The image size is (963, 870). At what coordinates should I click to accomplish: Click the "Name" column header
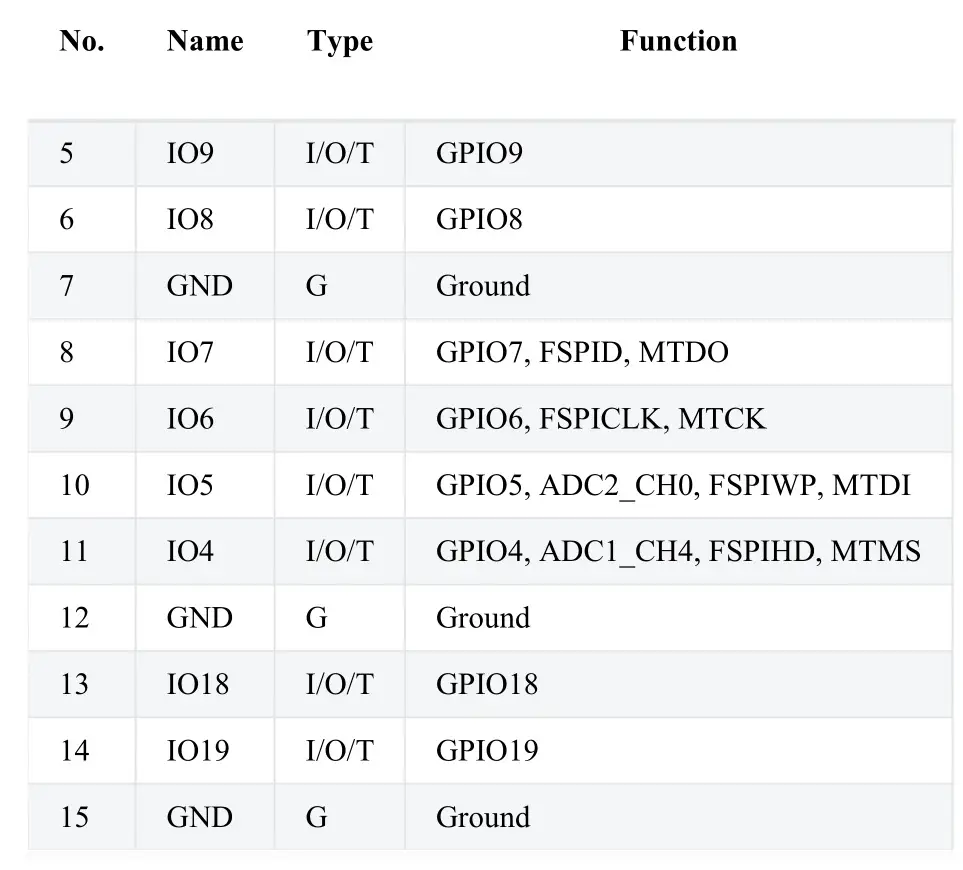tap(205, 41)
